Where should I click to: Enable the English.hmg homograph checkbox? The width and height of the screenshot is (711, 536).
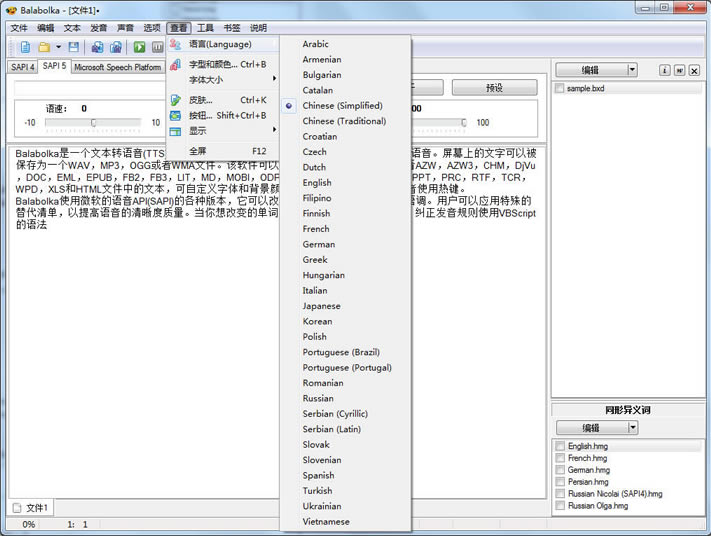tap(560, 446)
